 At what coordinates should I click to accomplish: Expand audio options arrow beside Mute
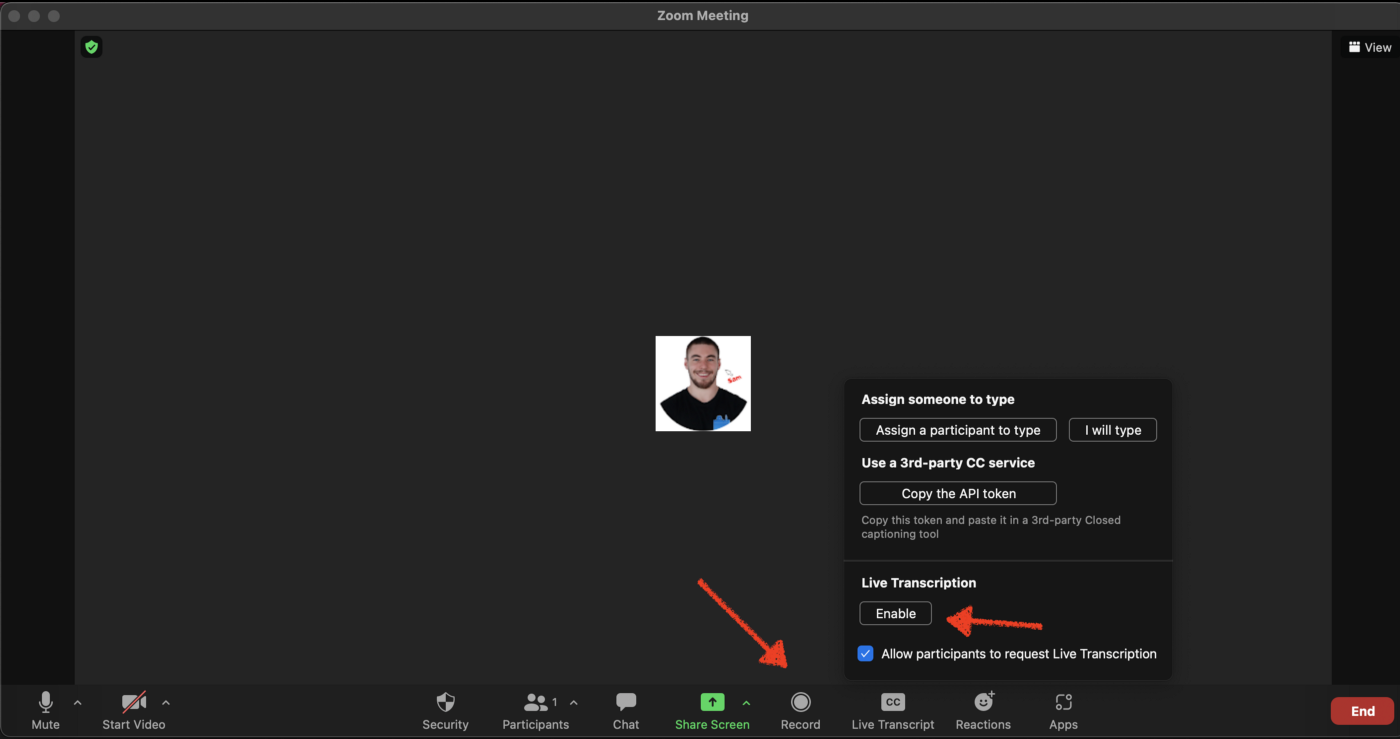tap(78, 703)
